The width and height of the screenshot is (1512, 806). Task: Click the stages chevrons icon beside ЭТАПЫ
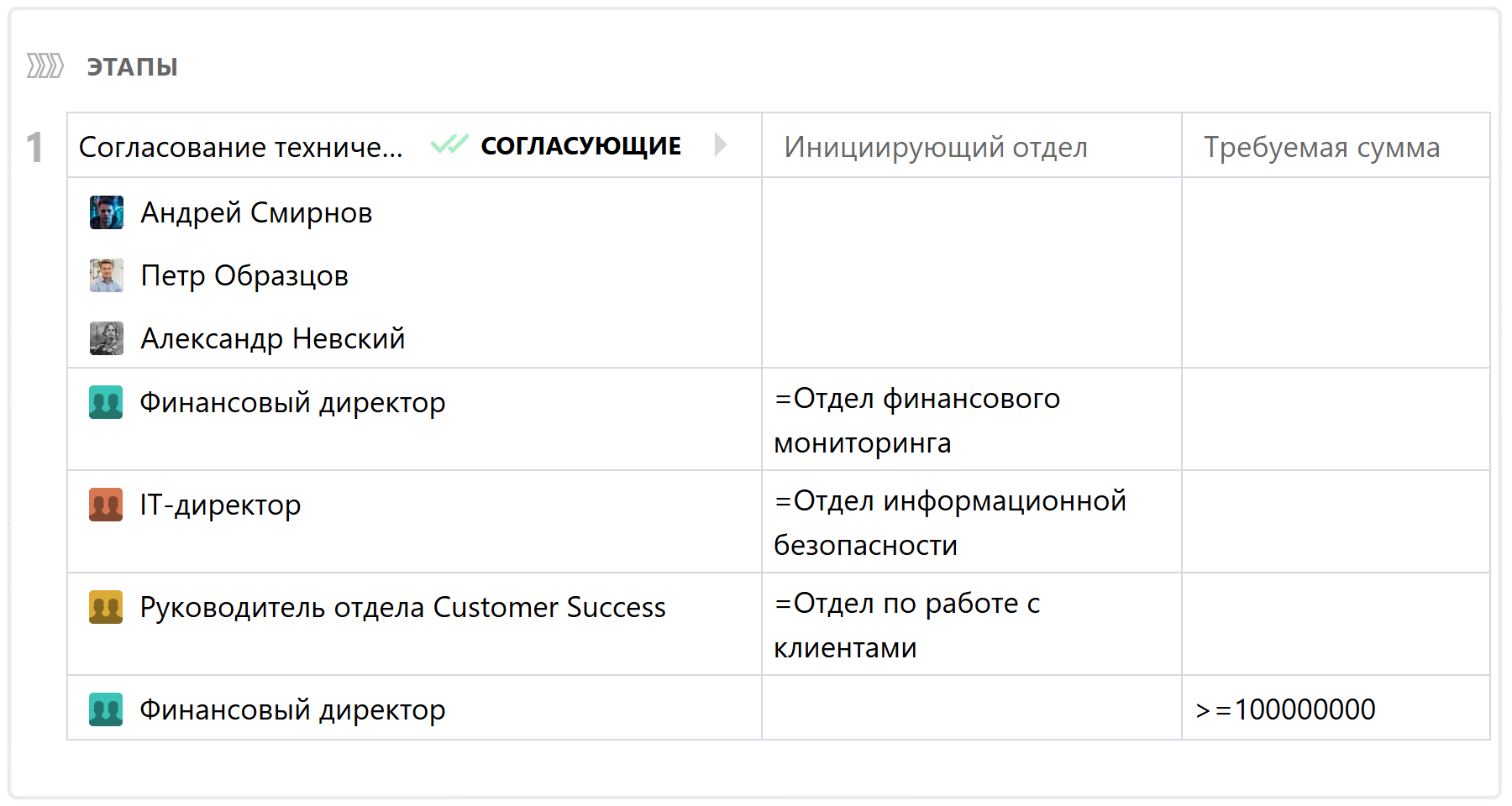click(45, 65)
